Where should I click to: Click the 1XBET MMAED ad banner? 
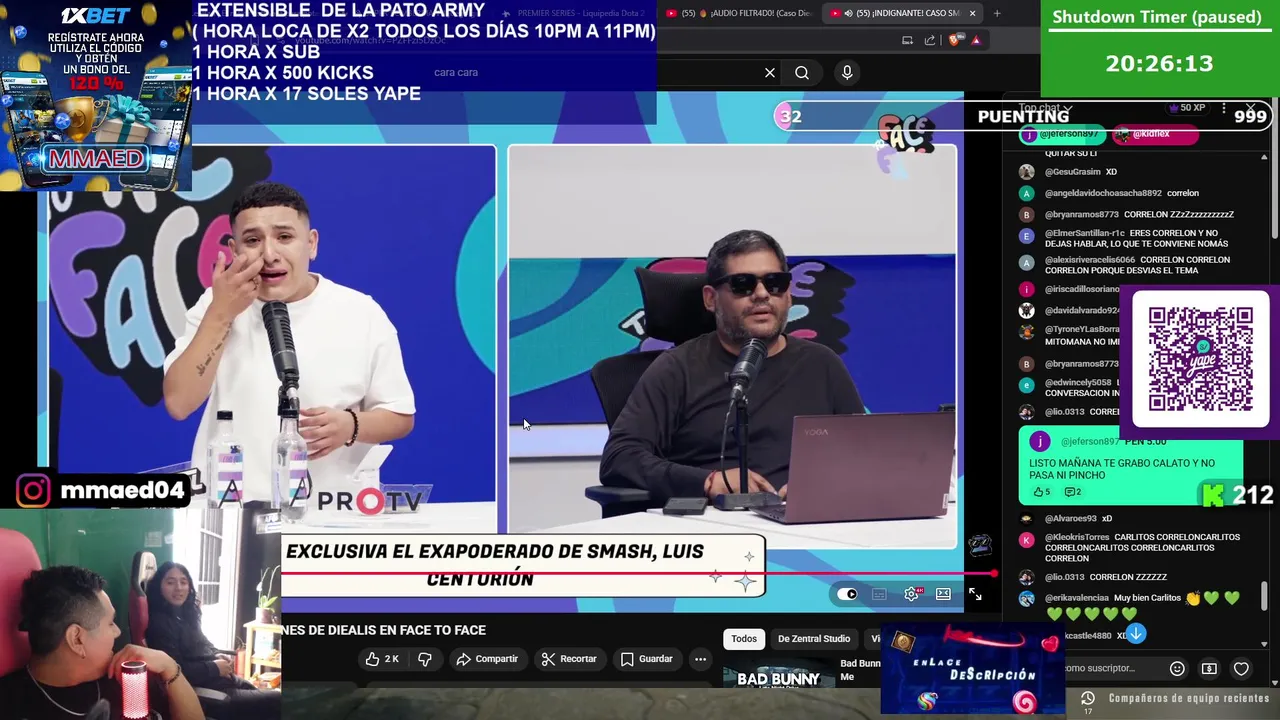[x=96, y=95]
